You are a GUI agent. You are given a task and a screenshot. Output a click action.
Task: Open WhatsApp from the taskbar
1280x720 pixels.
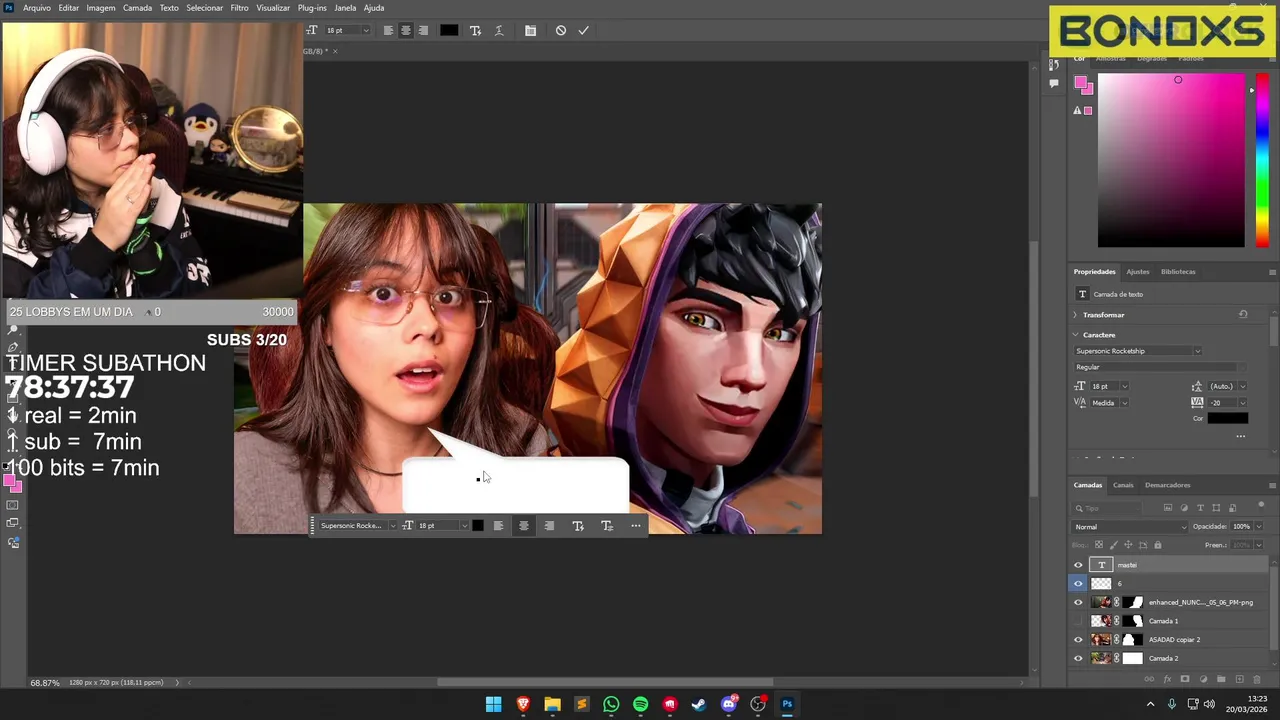(611, 704)
